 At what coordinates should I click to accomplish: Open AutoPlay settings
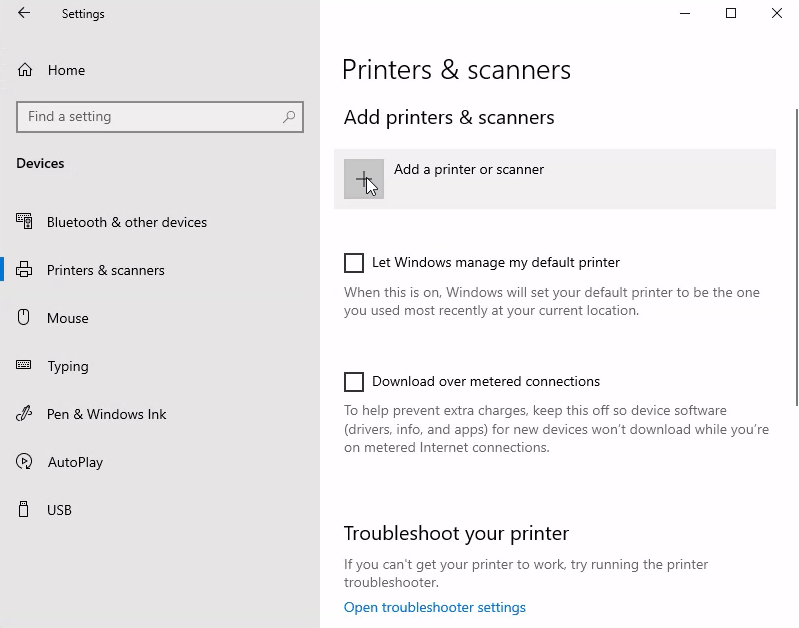coord(75,462)
